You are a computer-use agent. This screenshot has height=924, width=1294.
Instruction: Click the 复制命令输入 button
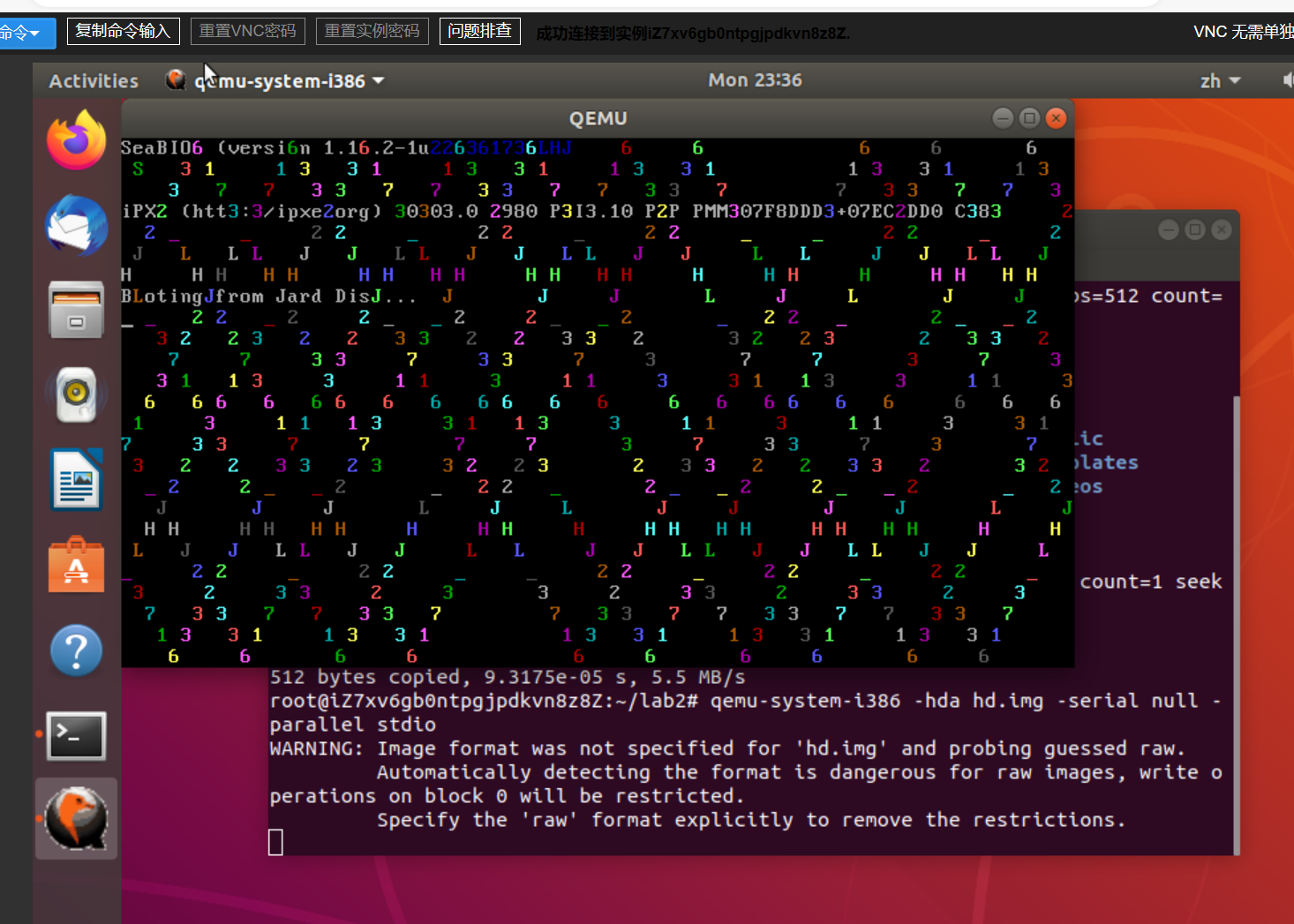pos(123,32)
